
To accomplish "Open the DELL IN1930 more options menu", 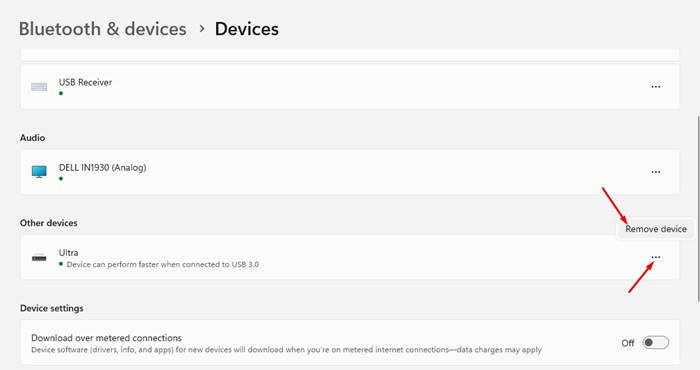I will (x=655, y=172).
